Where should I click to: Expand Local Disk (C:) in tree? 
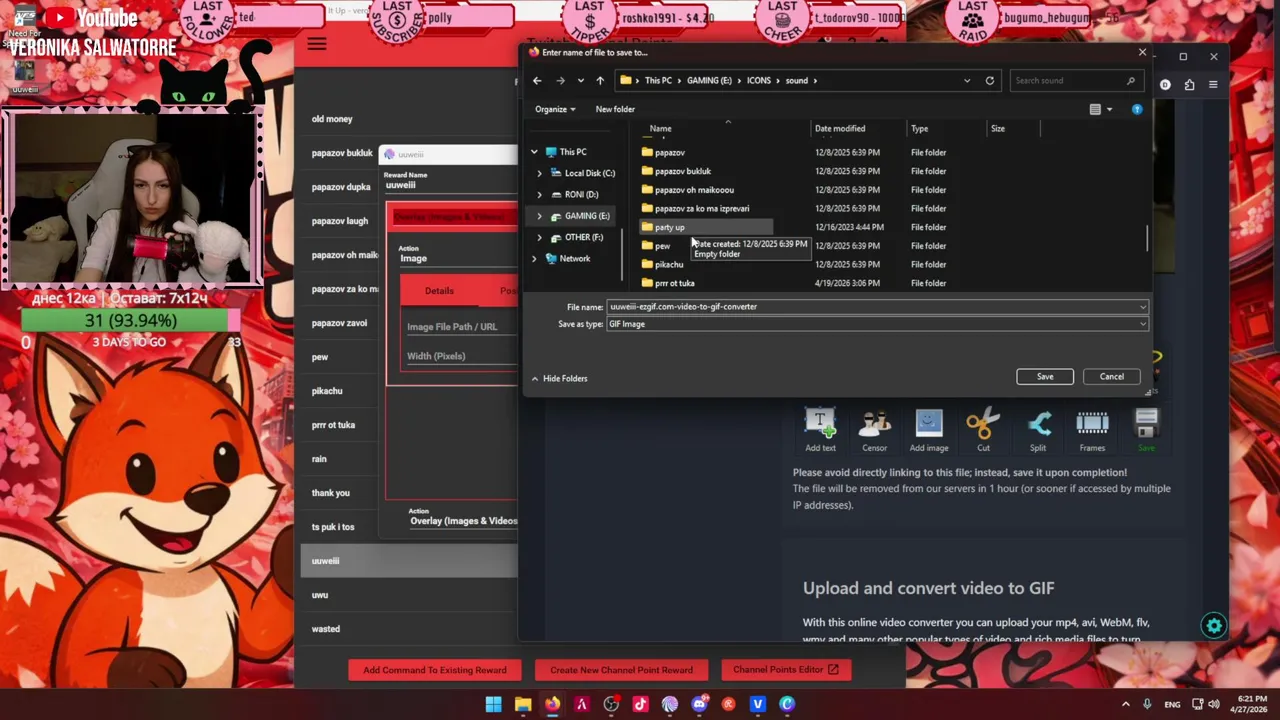point(540,173)
